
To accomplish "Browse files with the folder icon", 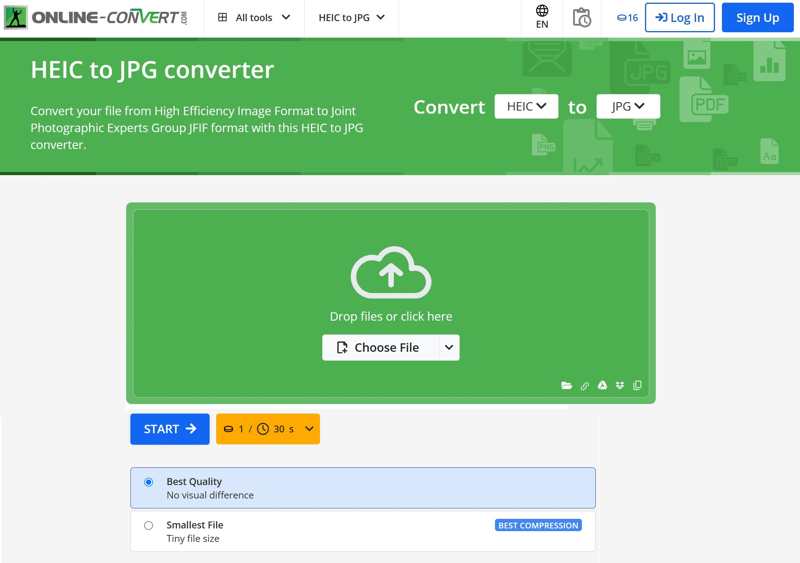I will 566,385.
